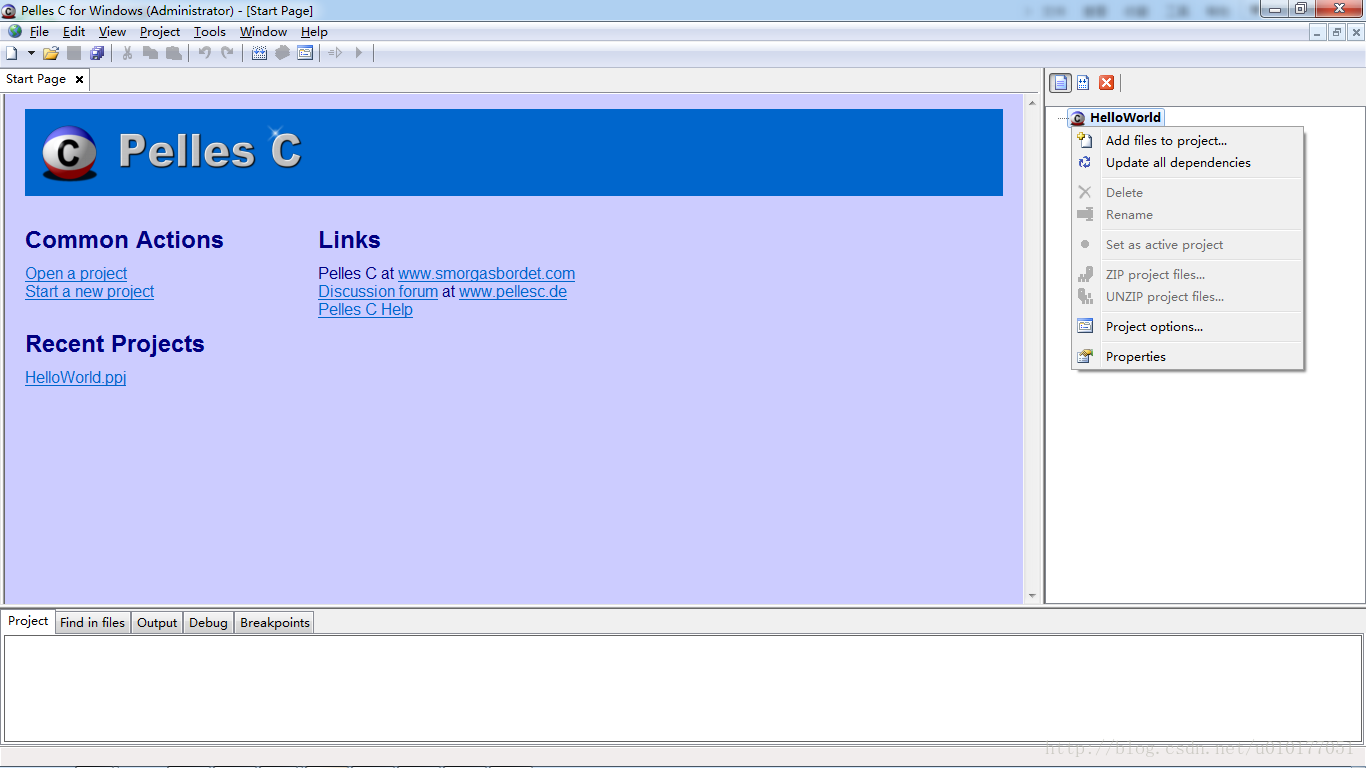Open the File menu
The width and height of the screenshot is (1366, 768).
tap(39, 32)
